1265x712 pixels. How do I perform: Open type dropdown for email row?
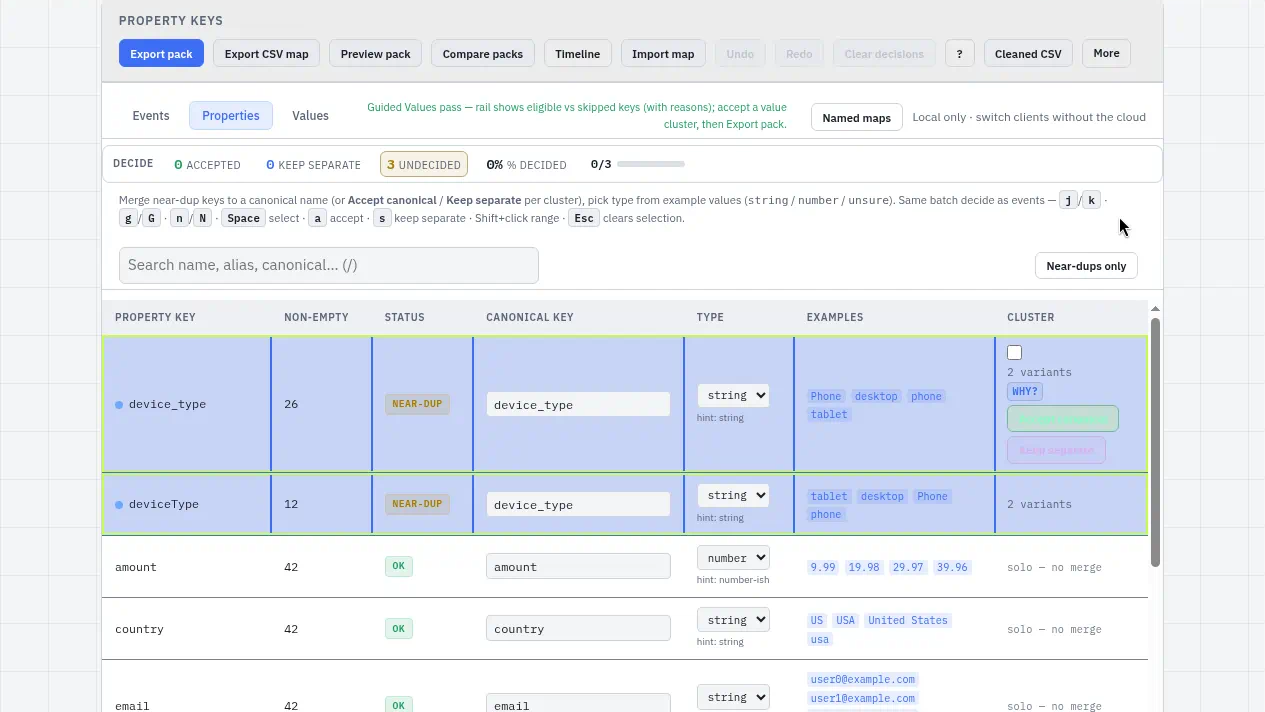tap(733, 697)
